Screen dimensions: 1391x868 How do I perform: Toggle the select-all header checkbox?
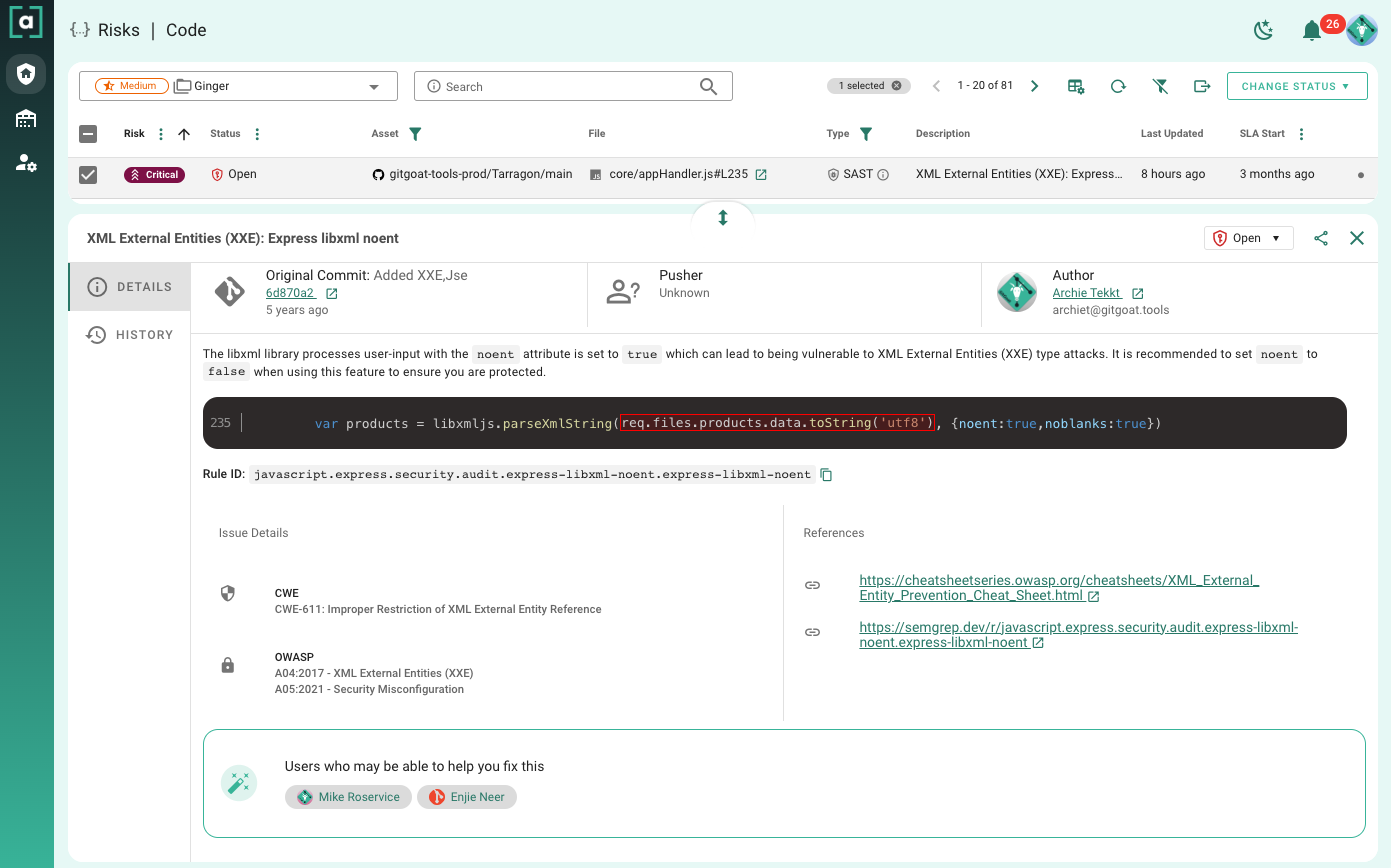point(88,134)
